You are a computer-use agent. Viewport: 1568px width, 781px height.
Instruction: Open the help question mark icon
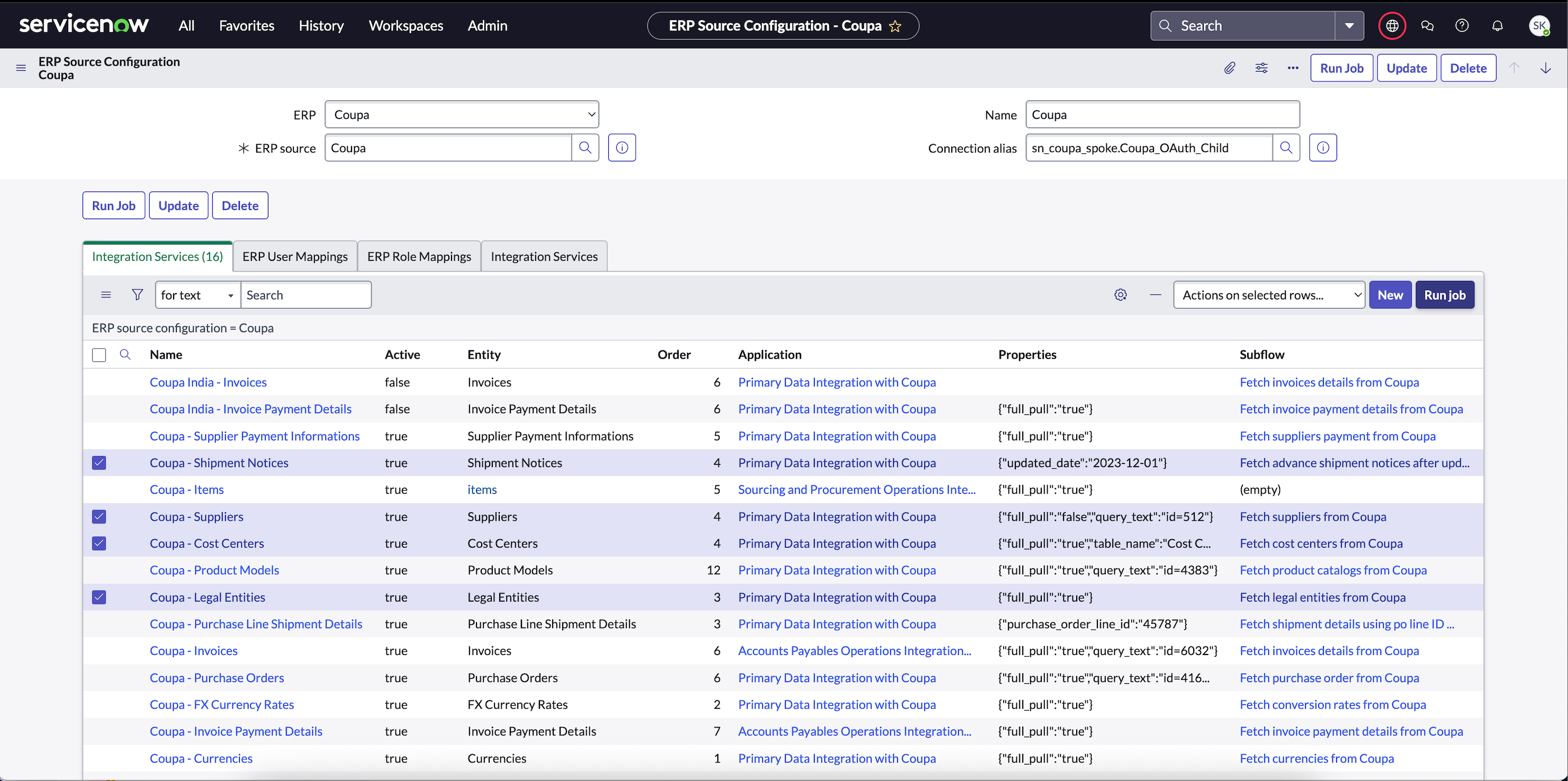click(x=1462, y=25)
